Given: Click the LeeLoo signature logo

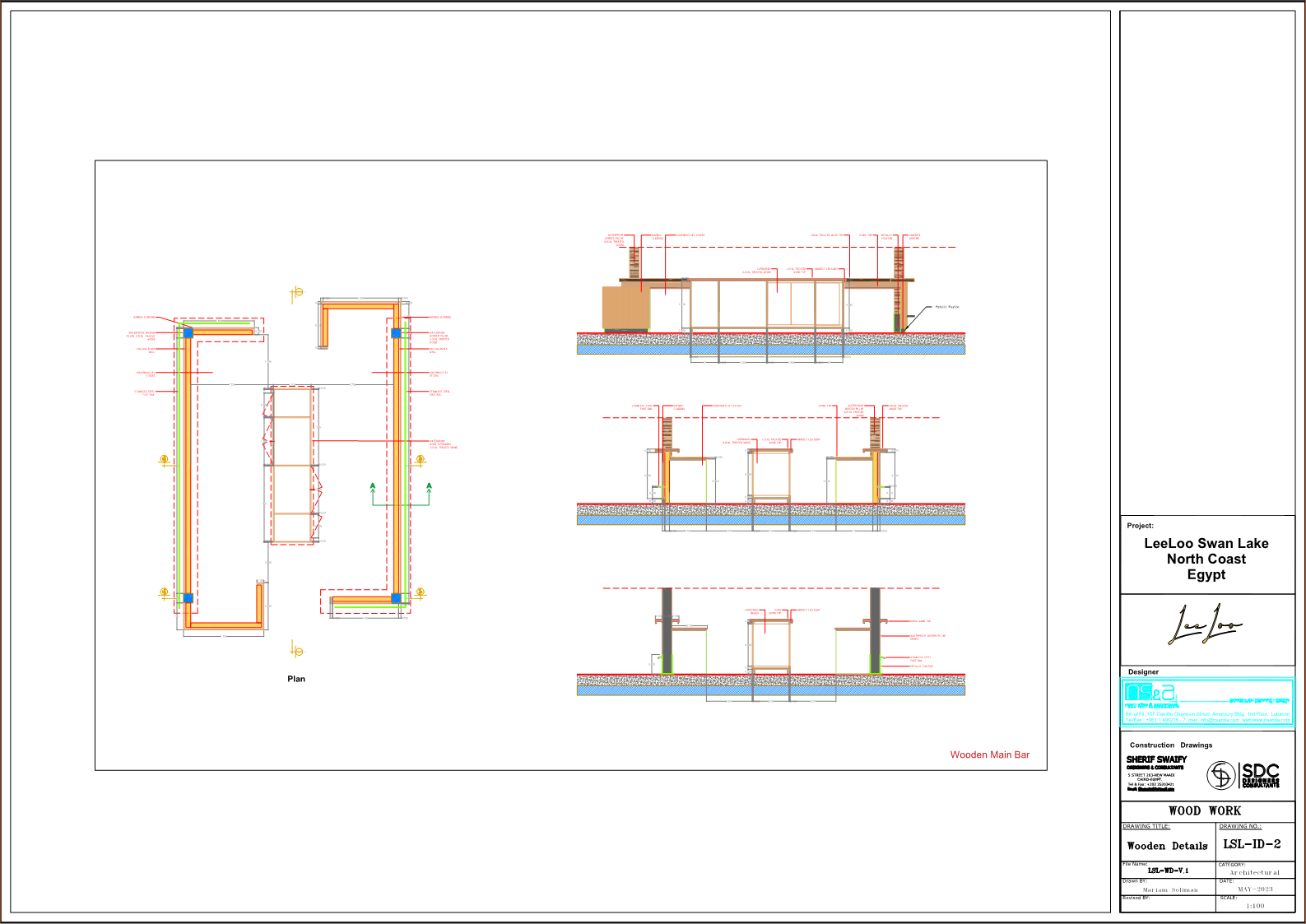Looking at the screenshot, I should (x=1206, y=626).
